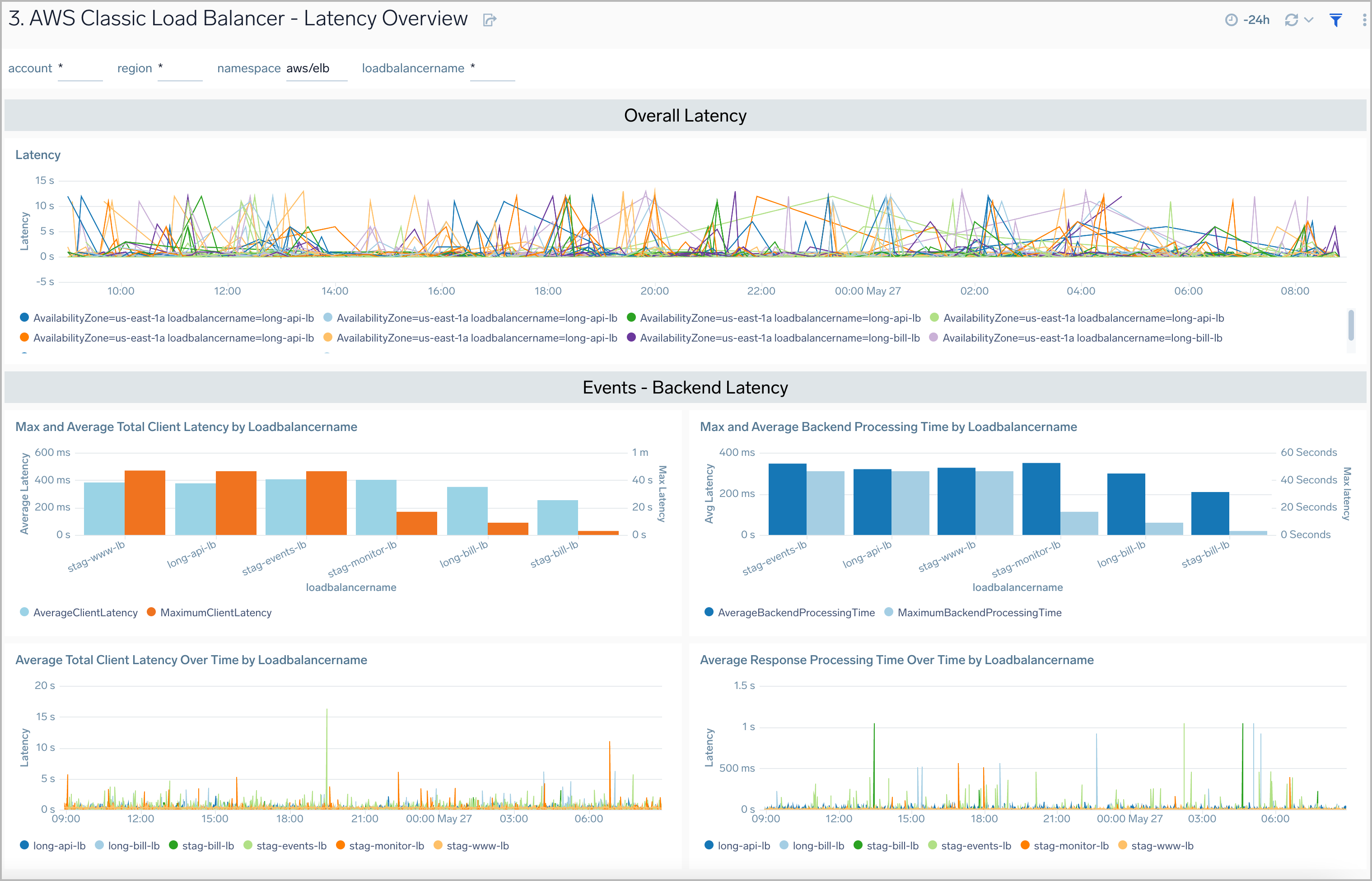Toggle AverageBackendProcessingTime legend entry
The height and width of the screenshot is (881, 1372).
click(789, 613)
